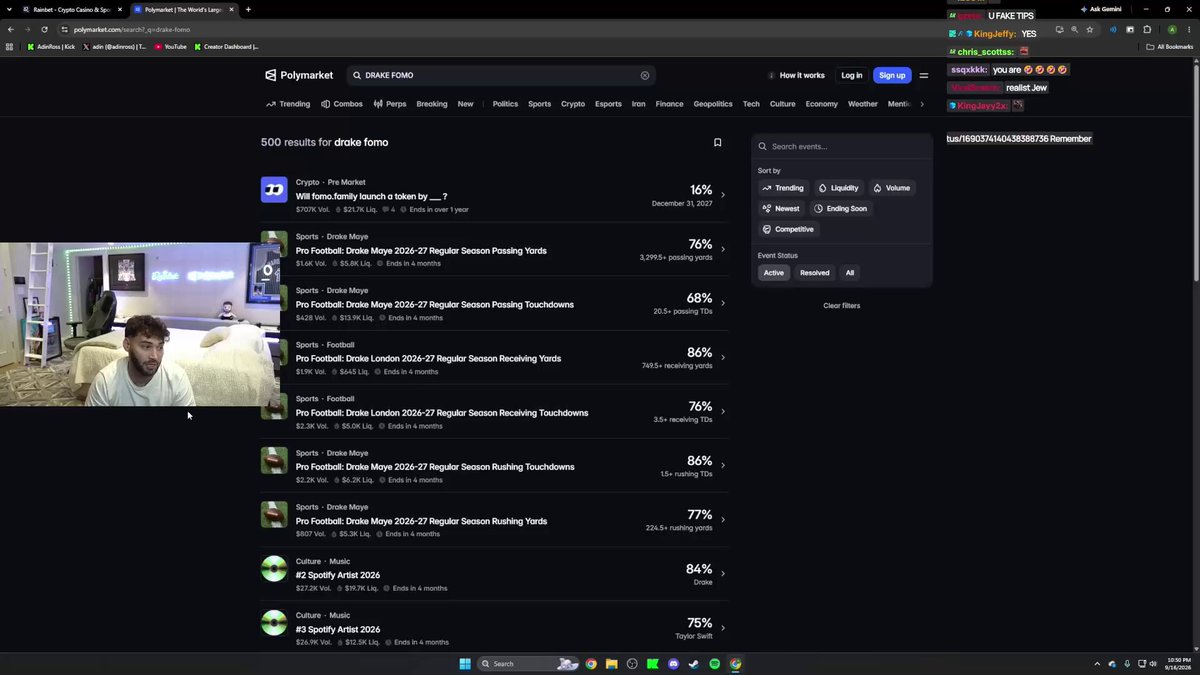Sort results by Volume

(x=891, y=188)
